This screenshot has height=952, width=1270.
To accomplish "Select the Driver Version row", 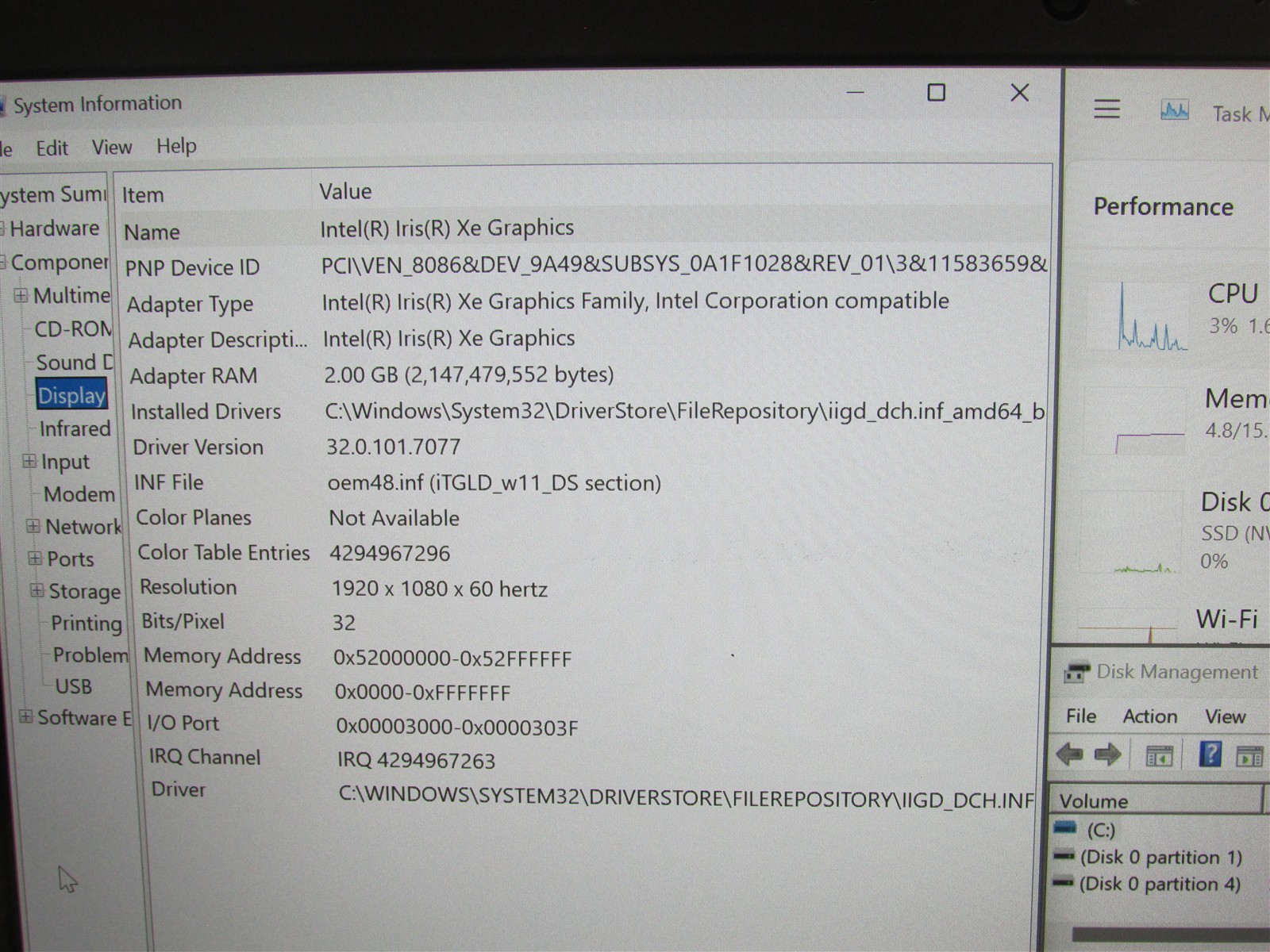I will pyautogui.click(x=589, y=447).
